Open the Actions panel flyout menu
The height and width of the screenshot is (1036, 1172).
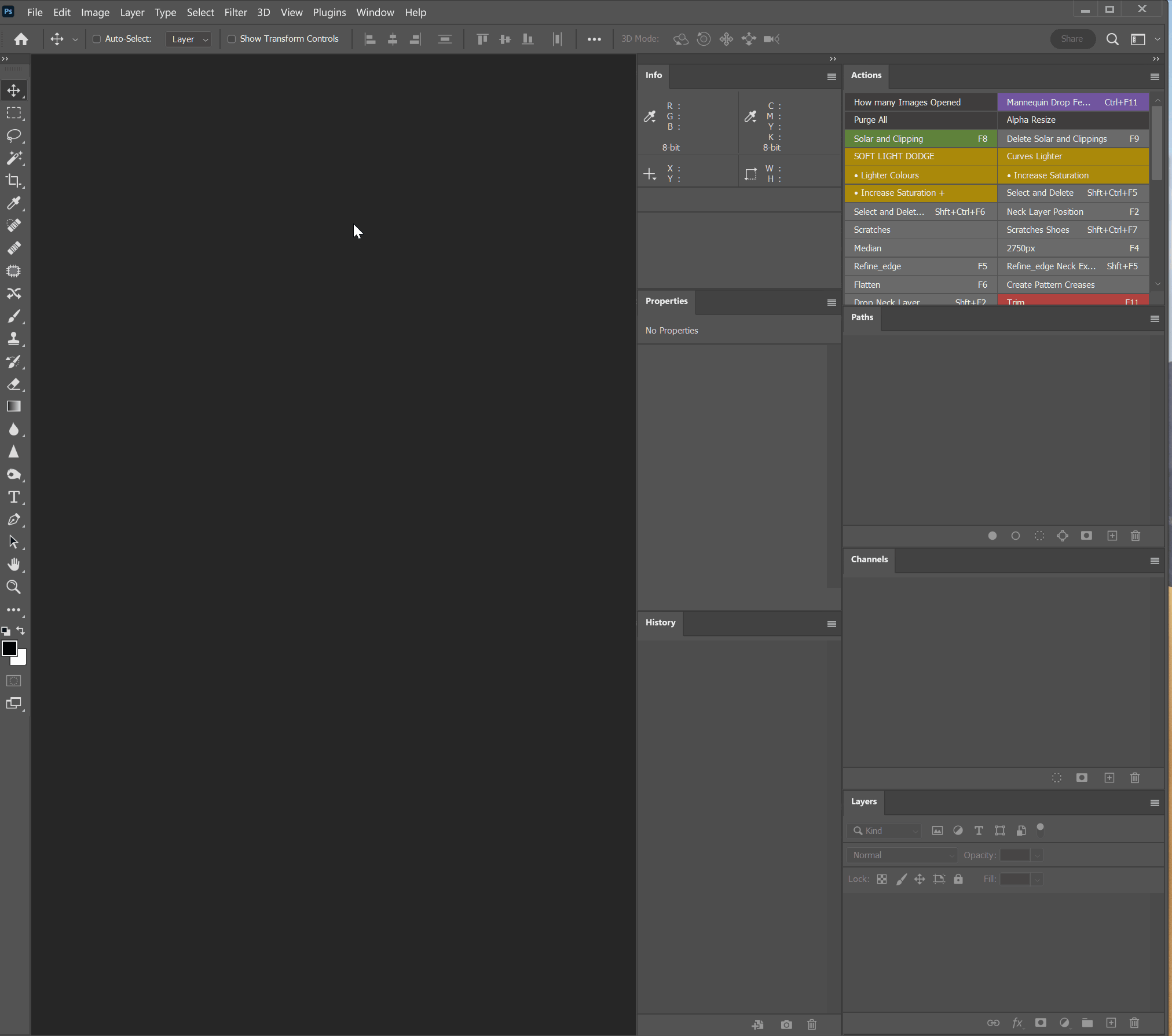(x=1155, y=76)
